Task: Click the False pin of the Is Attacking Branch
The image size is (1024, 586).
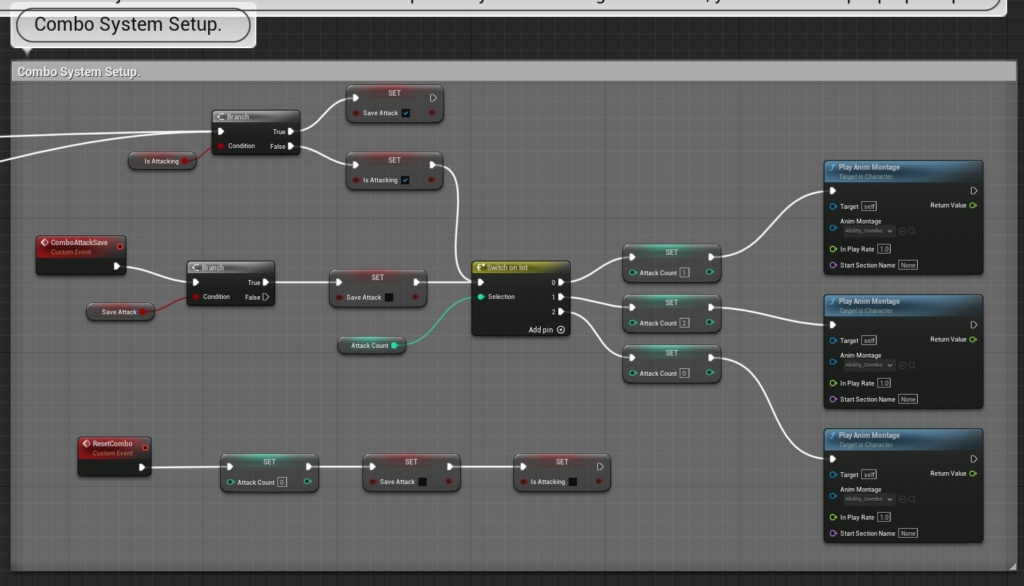Action: pos(291,146)
